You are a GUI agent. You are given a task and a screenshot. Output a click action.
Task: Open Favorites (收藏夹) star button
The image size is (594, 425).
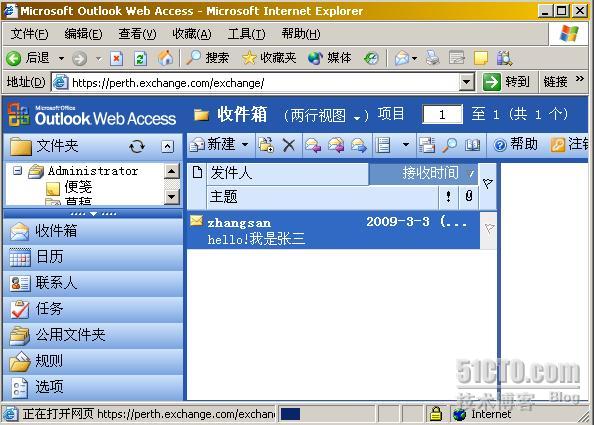pos(269,58)
